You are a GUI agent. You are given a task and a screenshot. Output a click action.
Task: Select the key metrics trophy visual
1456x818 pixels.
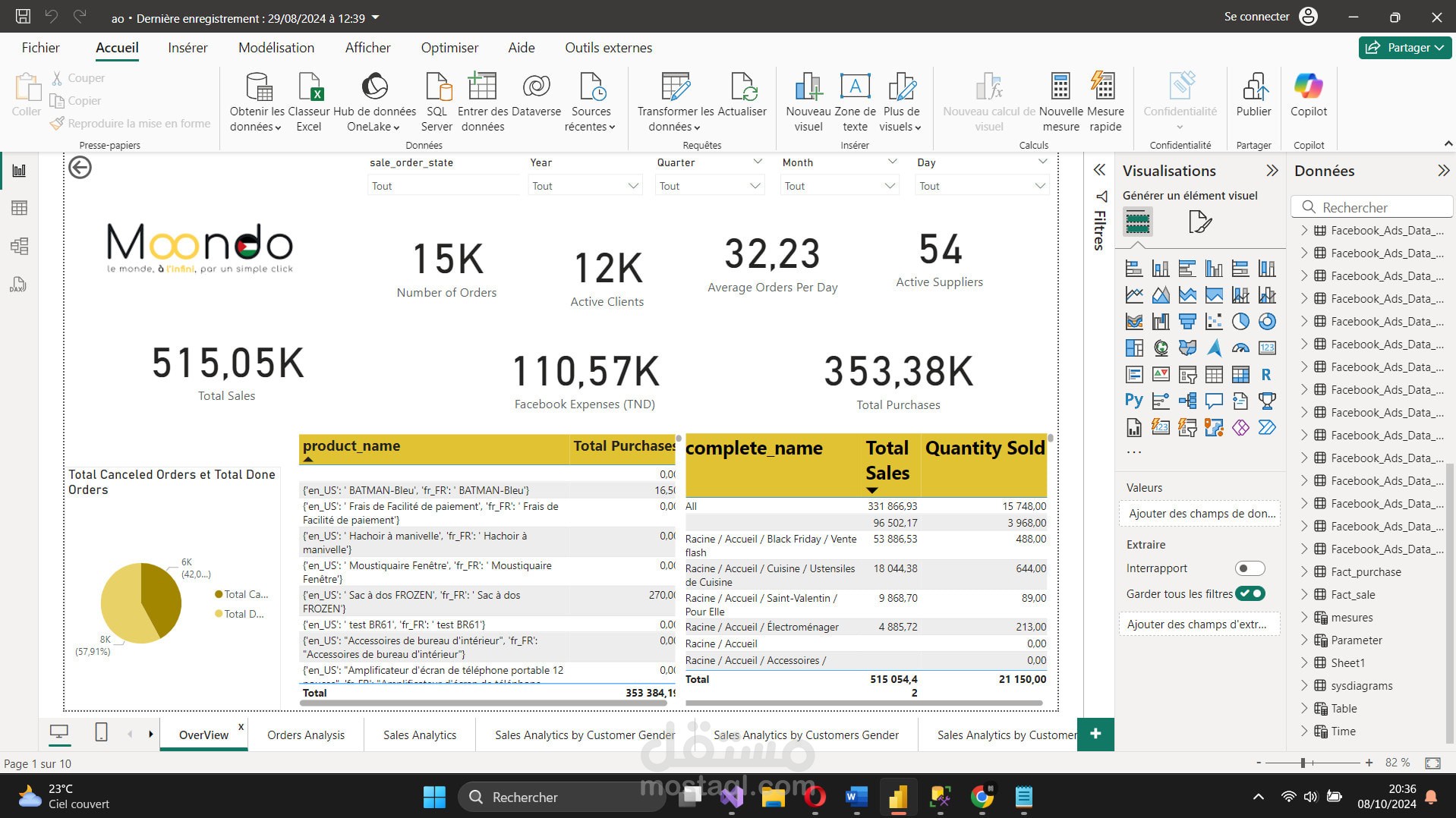point(1267,401)
